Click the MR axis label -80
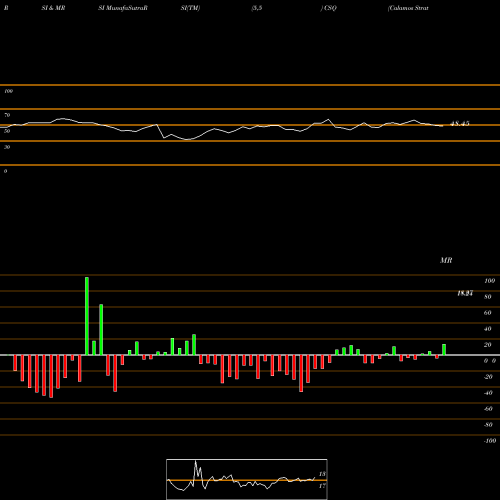This screenshot has width=500, height=500. pyautogui.click(x=488, y=425)
